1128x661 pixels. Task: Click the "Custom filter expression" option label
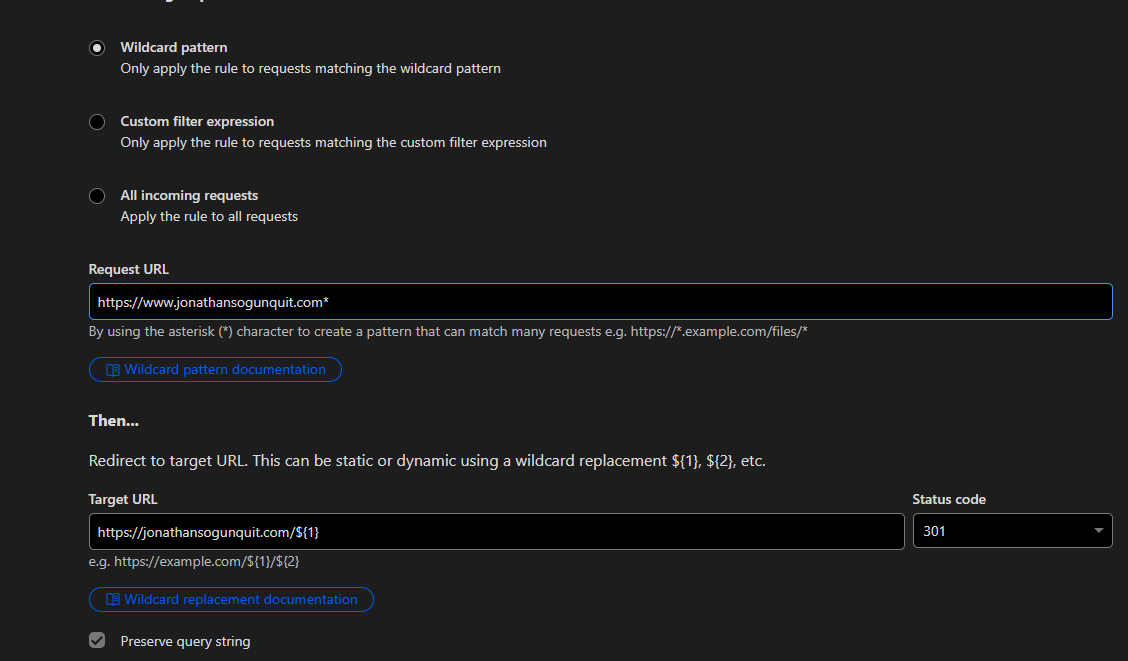pos(197,122)
